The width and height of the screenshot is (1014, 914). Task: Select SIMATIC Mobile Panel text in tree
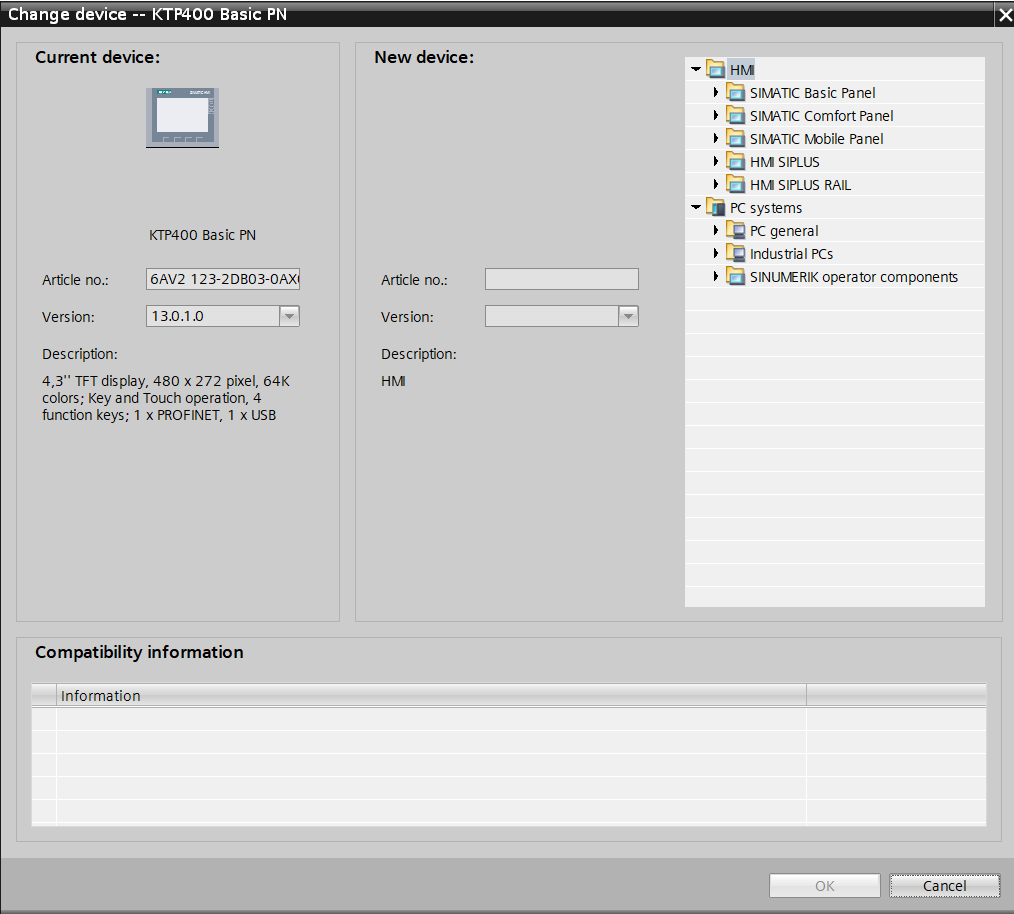[816, 139]
